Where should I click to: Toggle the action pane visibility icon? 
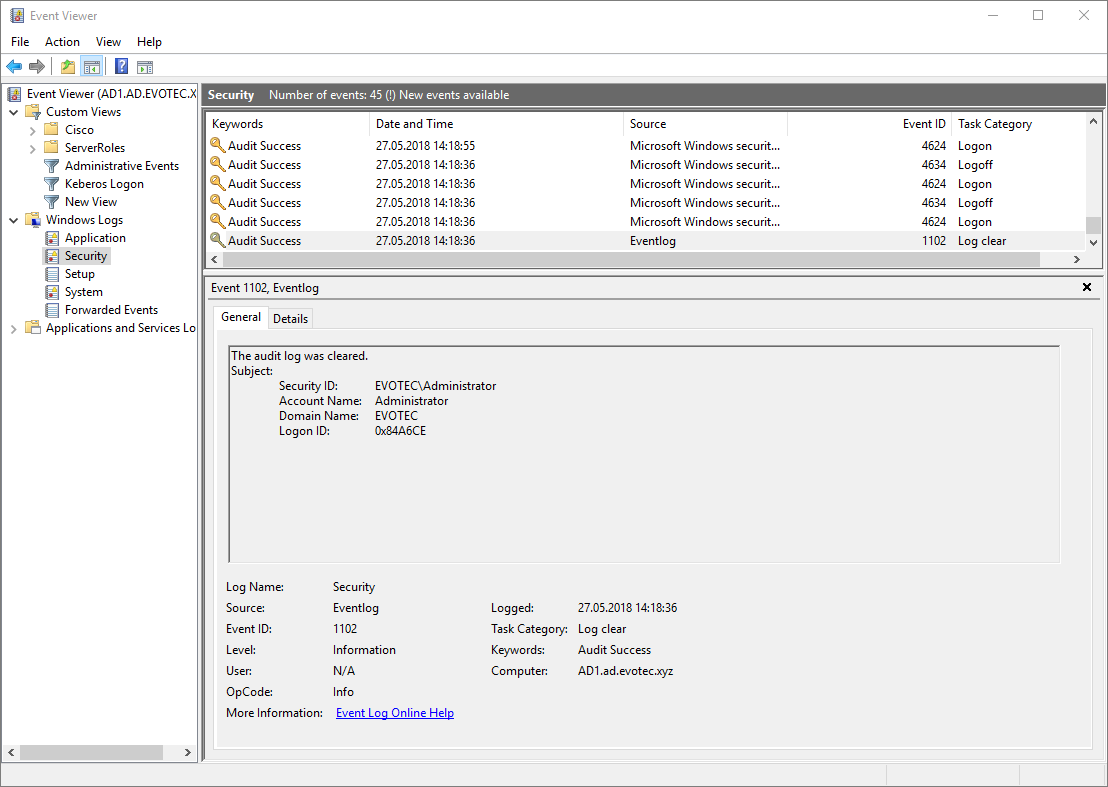point(146,66)
